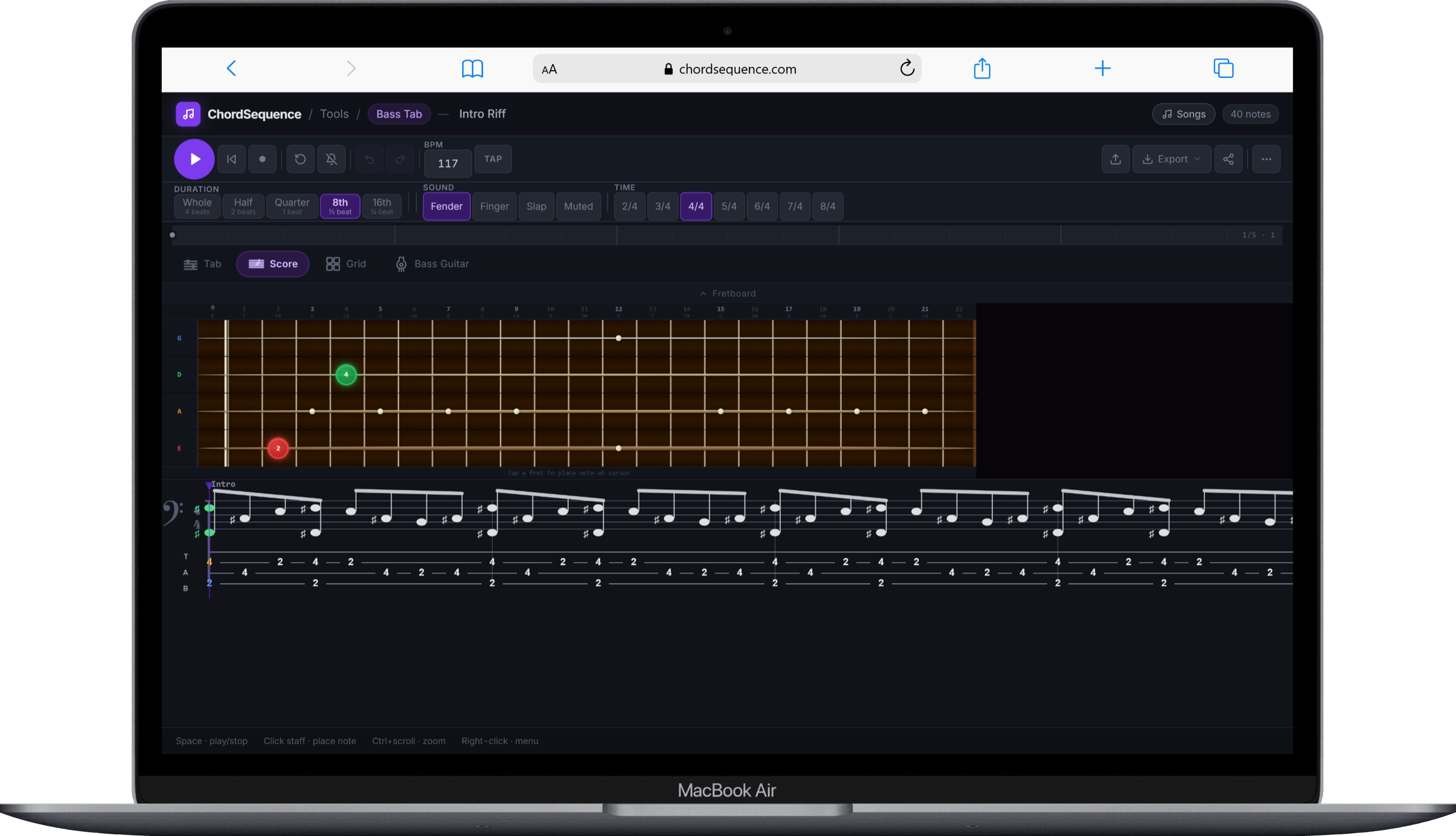Click the G string label

(179, 338)
